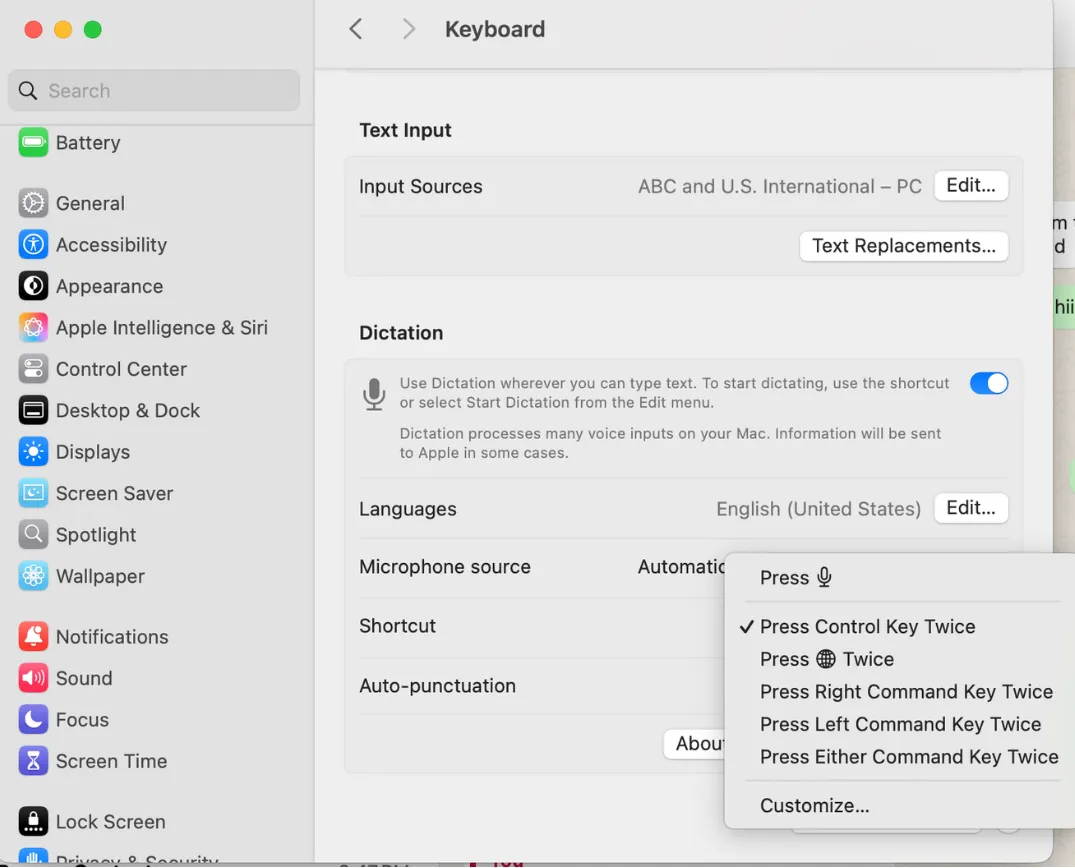
Task: Click the Spotlight magnifier icon
Action: pyautogui.click(x=33, y=534)
